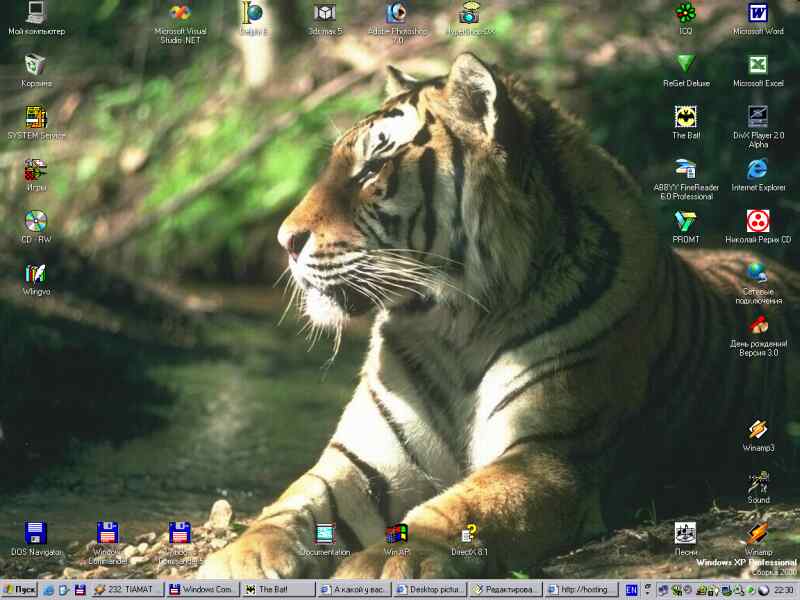
Task: Select the Delphi 6 desktop icon
Action: (x=252, y=14)
